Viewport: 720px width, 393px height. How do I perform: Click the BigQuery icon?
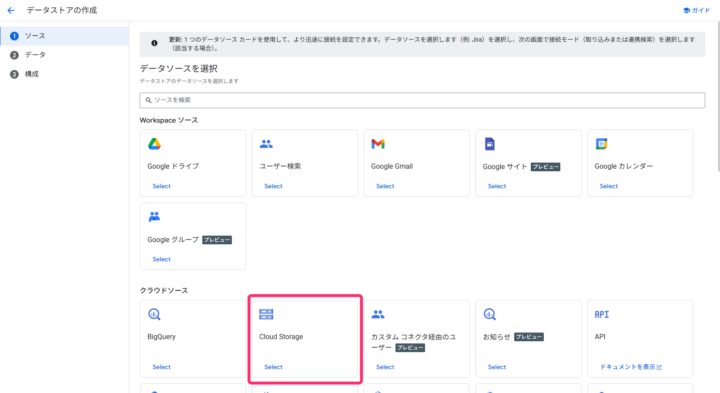154,314
